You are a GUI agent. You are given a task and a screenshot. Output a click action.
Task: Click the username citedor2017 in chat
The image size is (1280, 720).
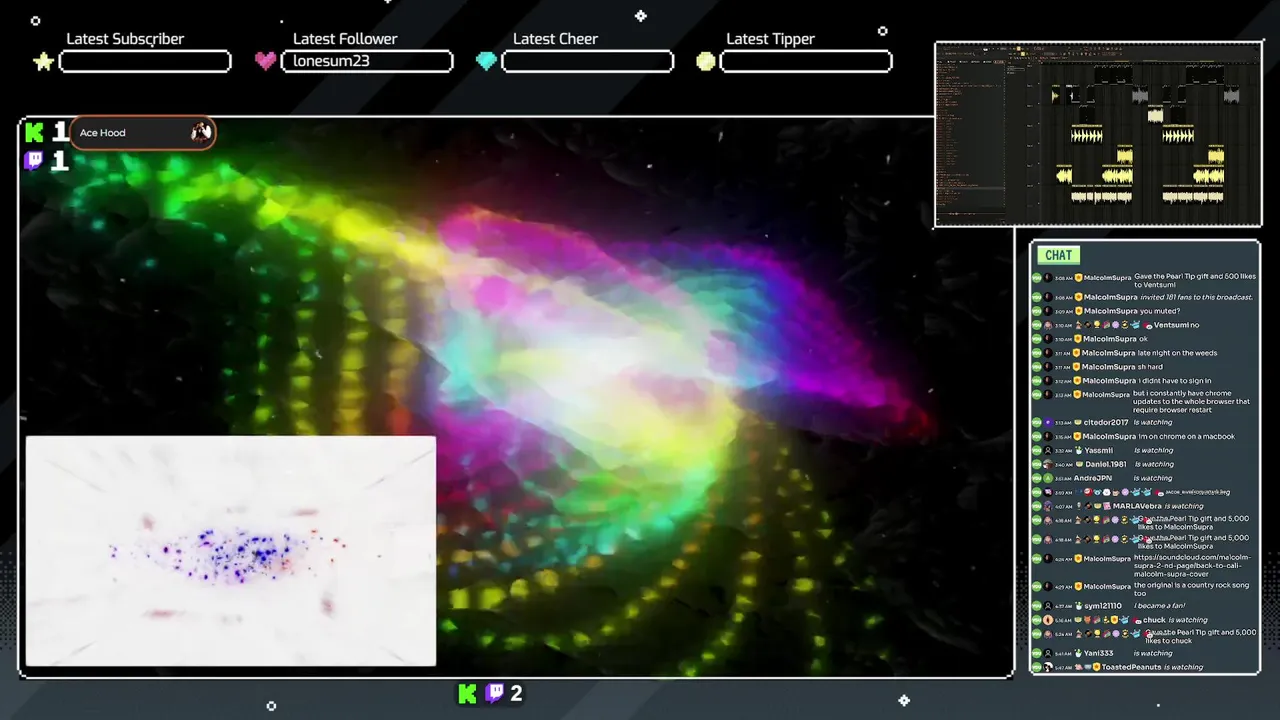pos(1106,422)
